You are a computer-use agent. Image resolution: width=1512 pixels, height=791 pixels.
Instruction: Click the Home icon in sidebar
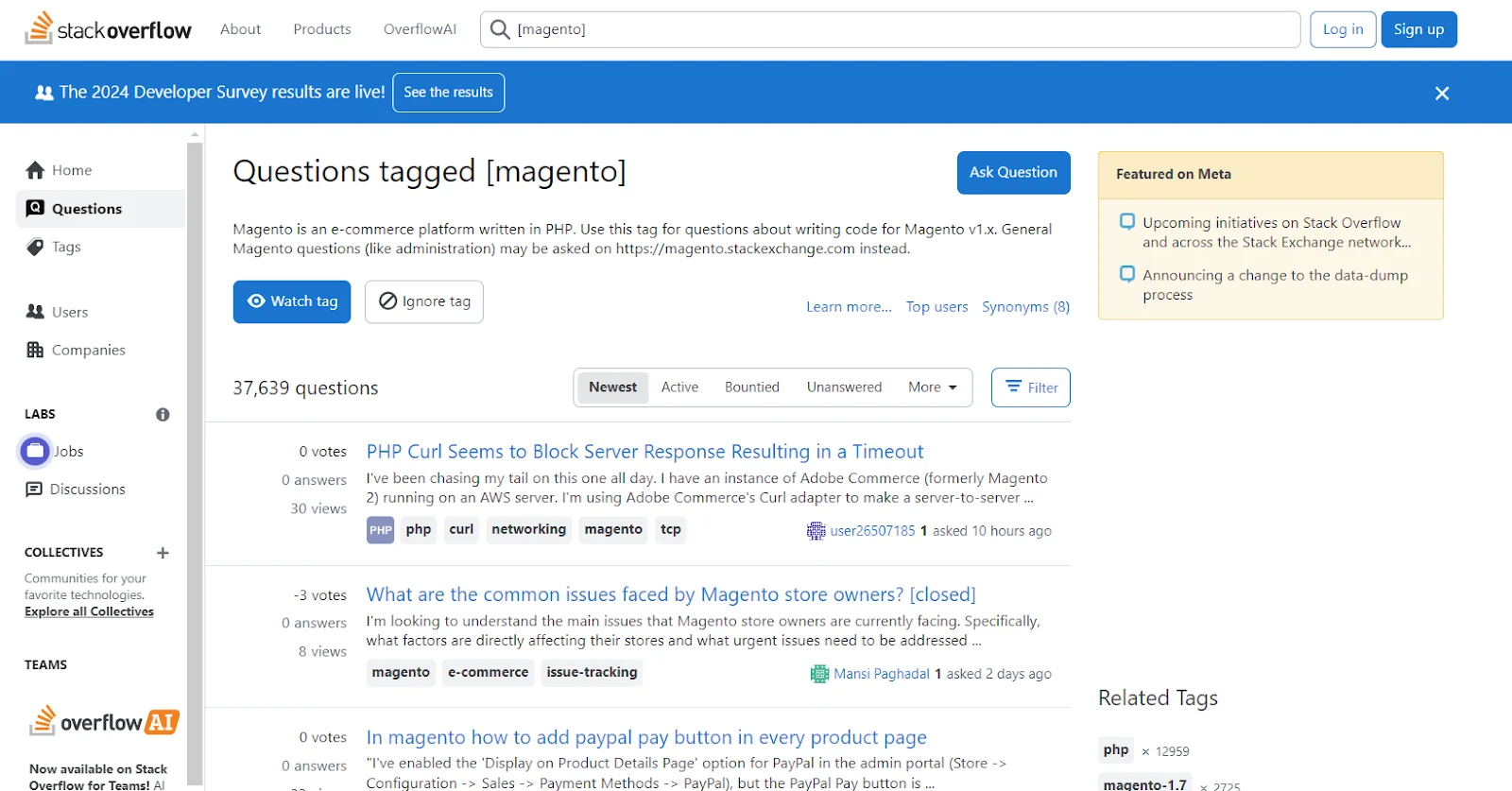pos(36,170)
